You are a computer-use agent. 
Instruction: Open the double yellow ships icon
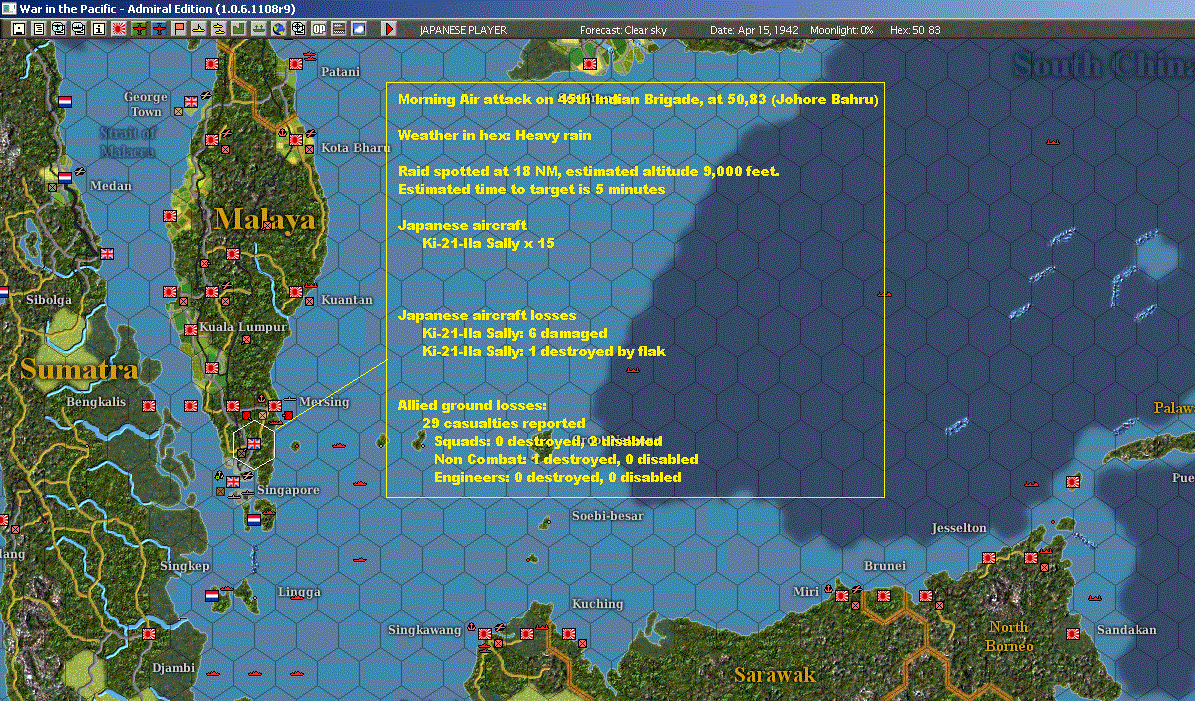[219, 29]
